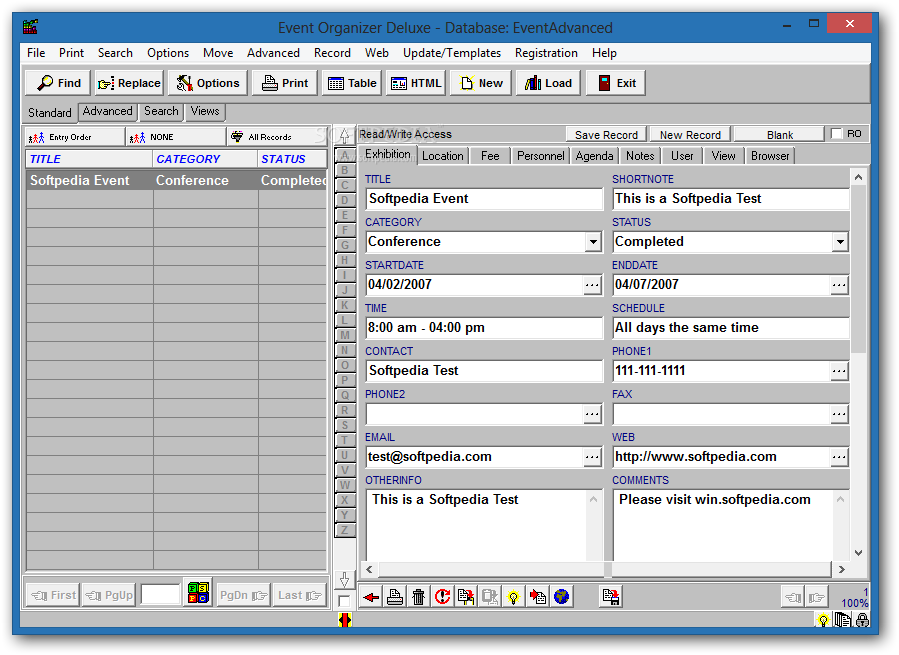Open the Table view toolbar button
The width and height of the screenshot is (899, 655).
pyautogui.click(x=352, y=83)
